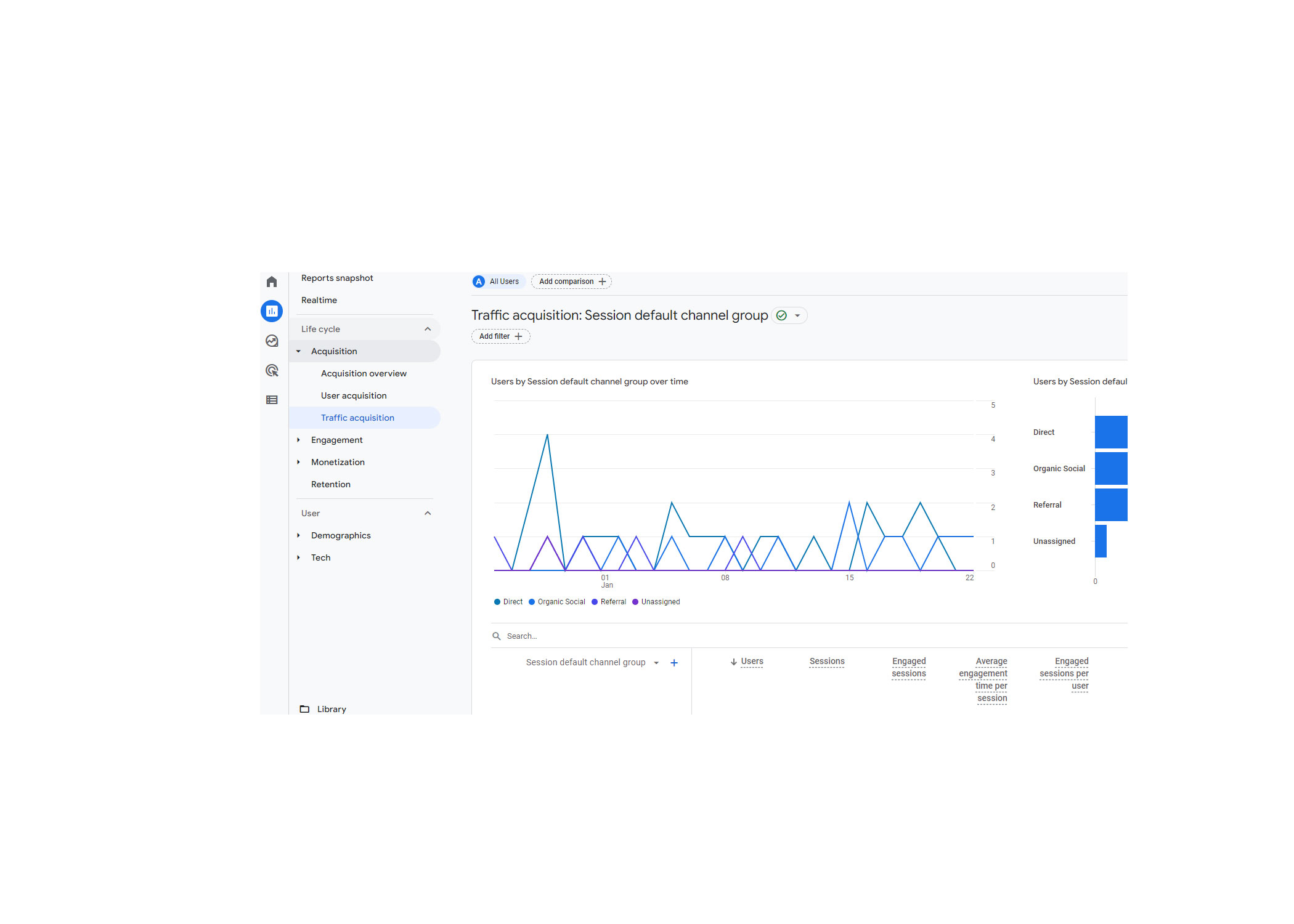Collapse the Acquisition tree item
This screenshot has width=1294, height=924.
tap(298, 351)
